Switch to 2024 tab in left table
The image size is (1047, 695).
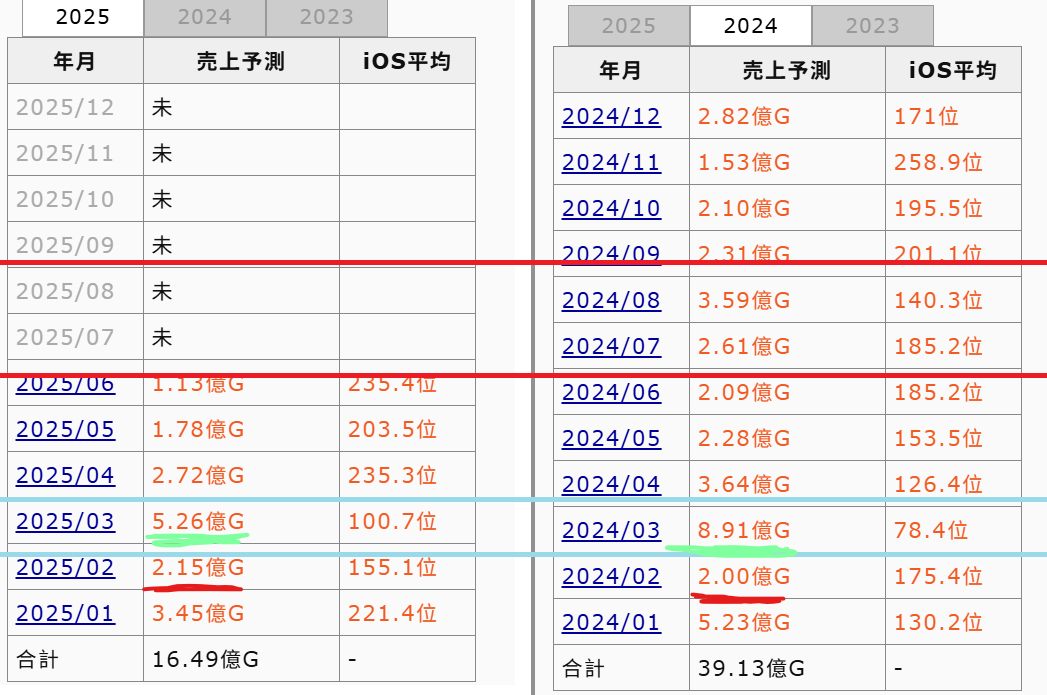point(204,17)
